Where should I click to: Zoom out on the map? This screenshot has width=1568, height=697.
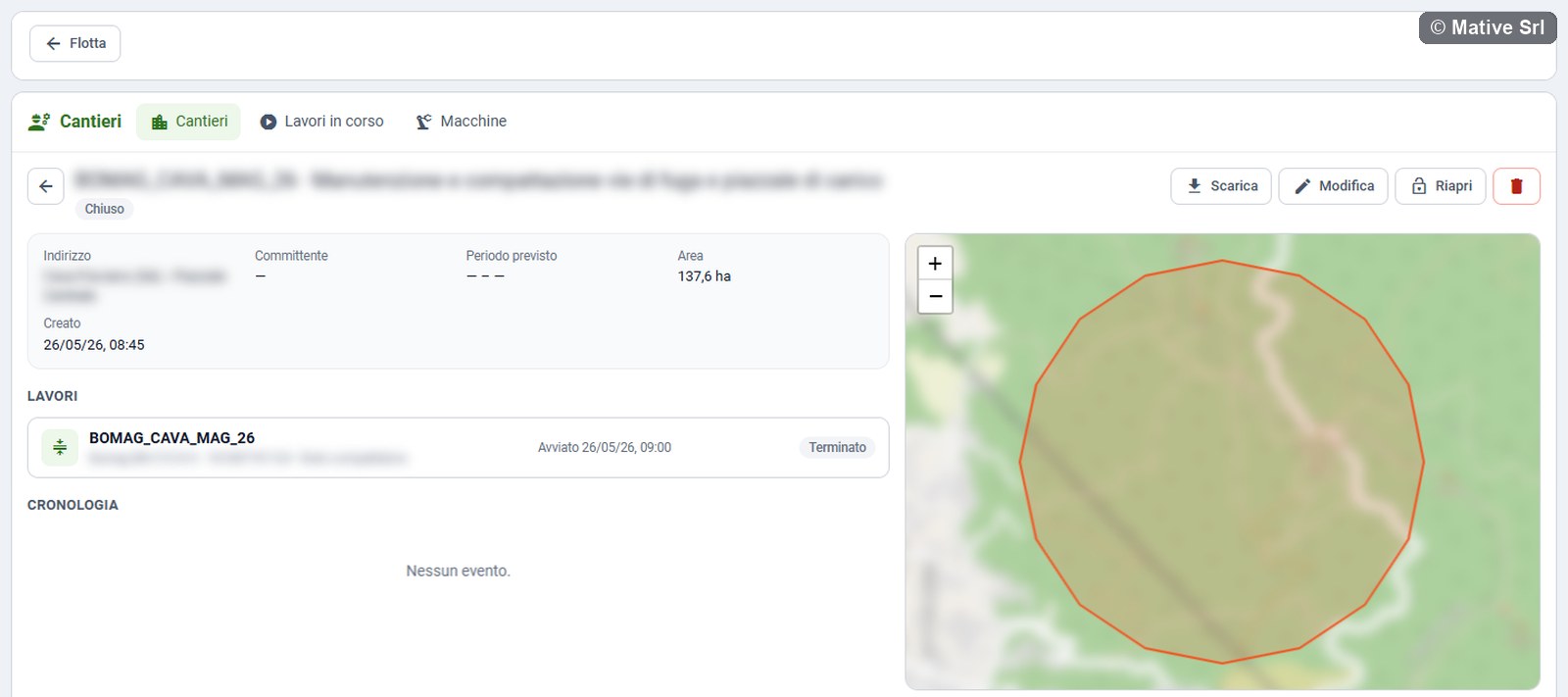(935, 296)
